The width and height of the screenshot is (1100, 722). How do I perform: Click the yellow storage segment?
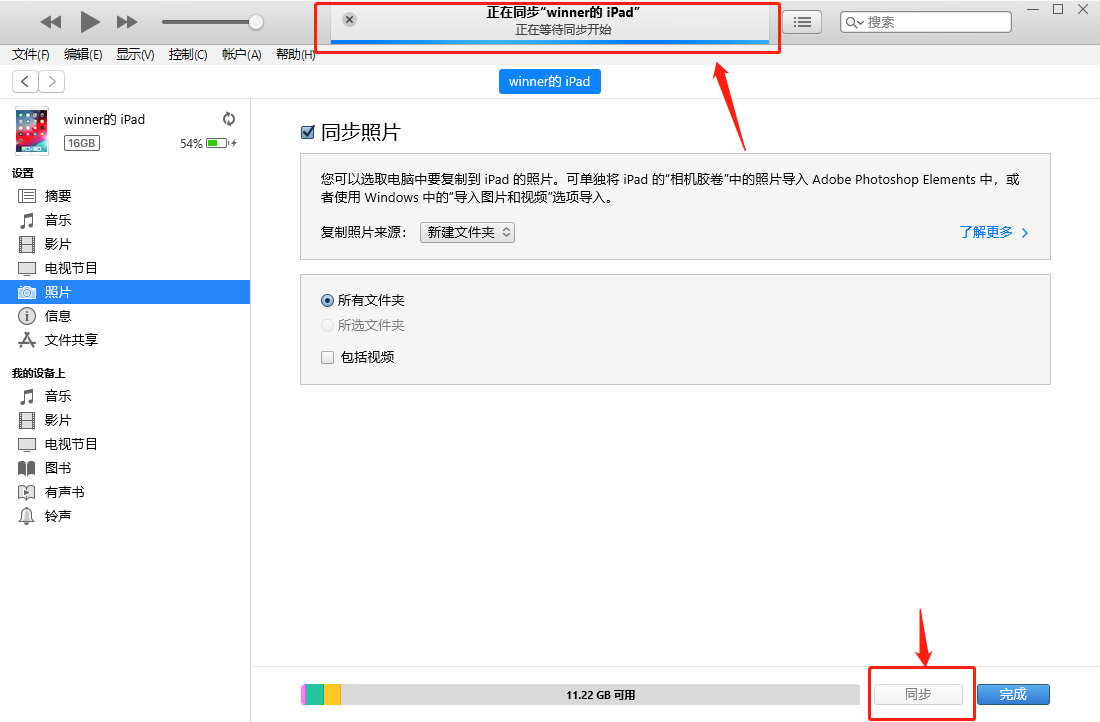(333, 695)
